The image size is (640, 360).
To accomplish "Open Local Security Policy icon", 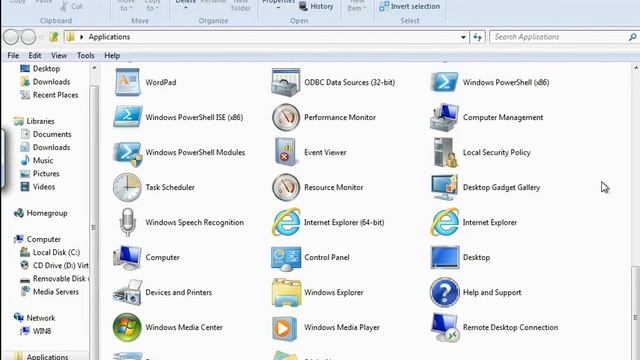I will [x=445, y=152].
